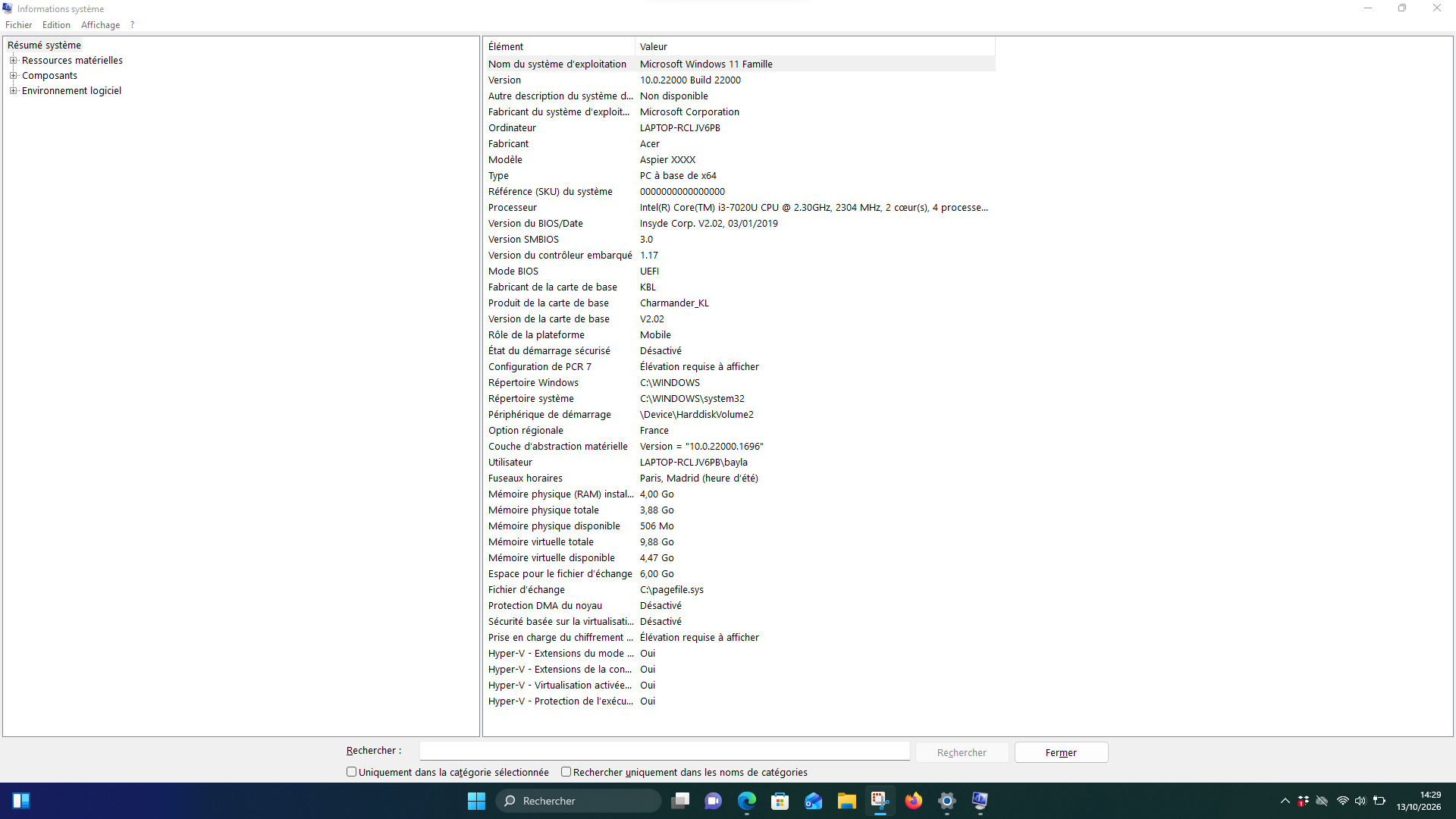Viewport: 1456px width, 819px height.
Task: Click the red notification tray icon
Action: point(1304,801)
